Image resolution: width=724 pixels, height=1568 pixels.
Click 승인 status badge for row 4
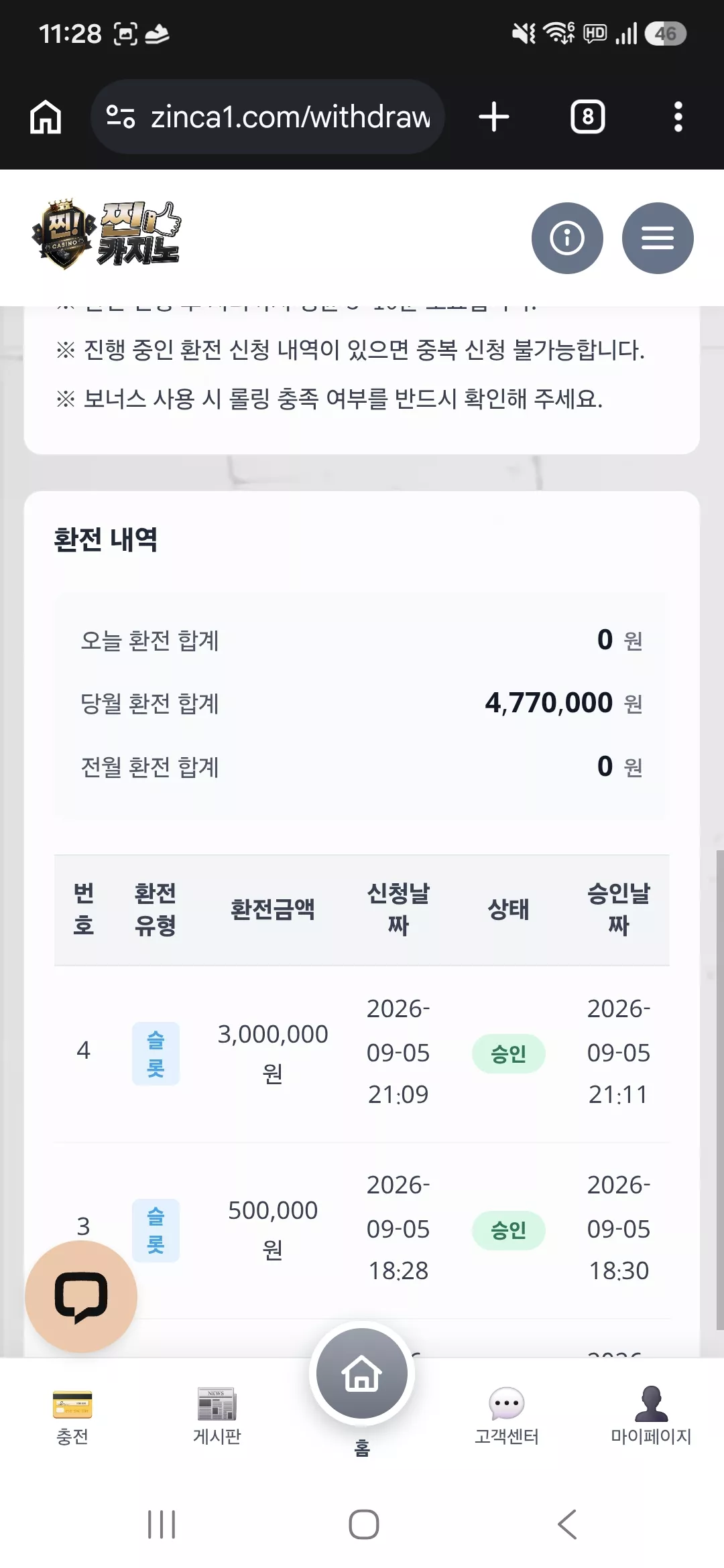pos(509,1054)
